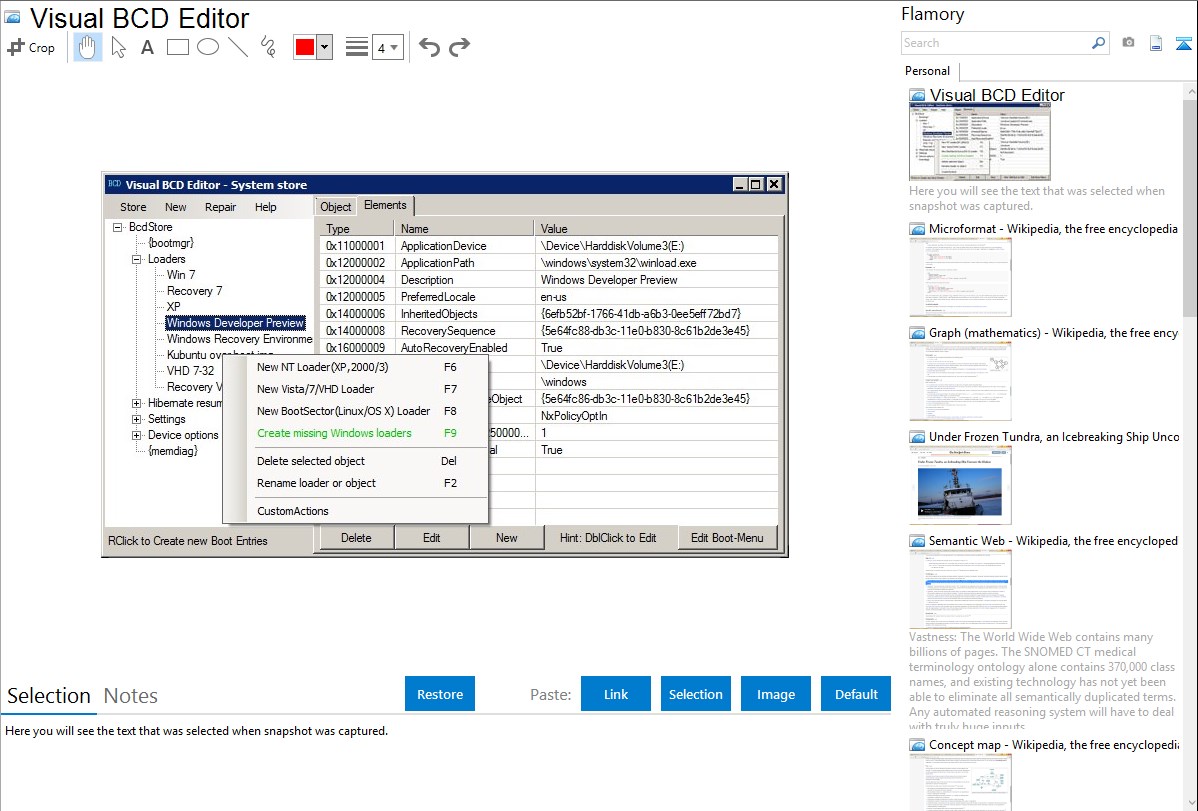Open the Personal tab
Viewport: 1198px width, 811px height.
(x=927, y=71)
